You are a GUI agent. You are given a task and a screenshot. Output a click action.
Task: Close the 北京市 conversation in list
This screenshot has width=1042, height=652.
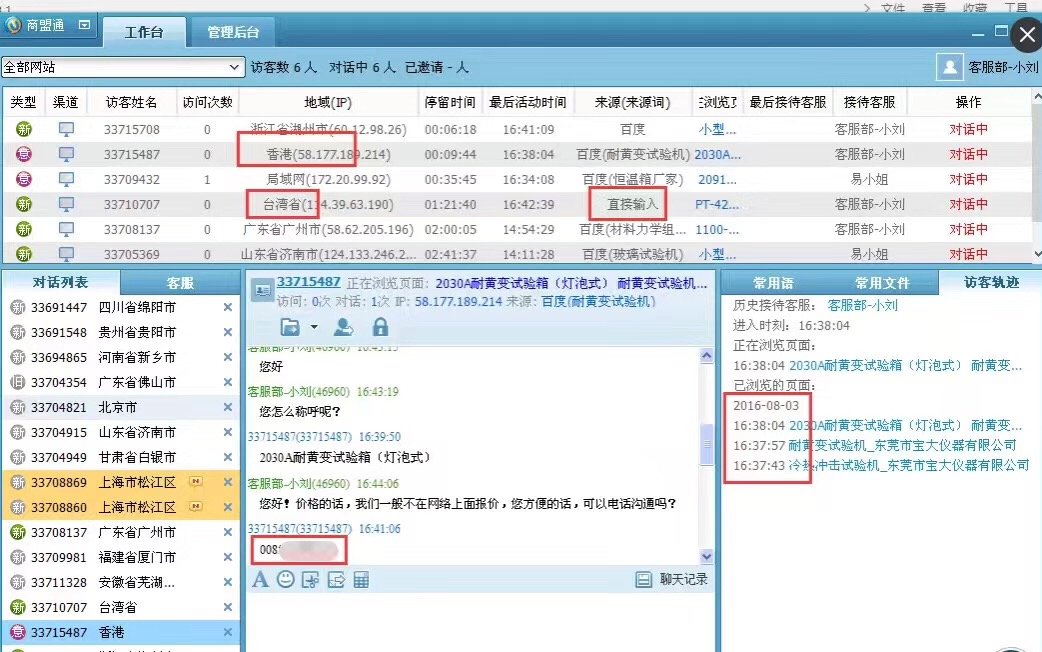click(227, 408)
